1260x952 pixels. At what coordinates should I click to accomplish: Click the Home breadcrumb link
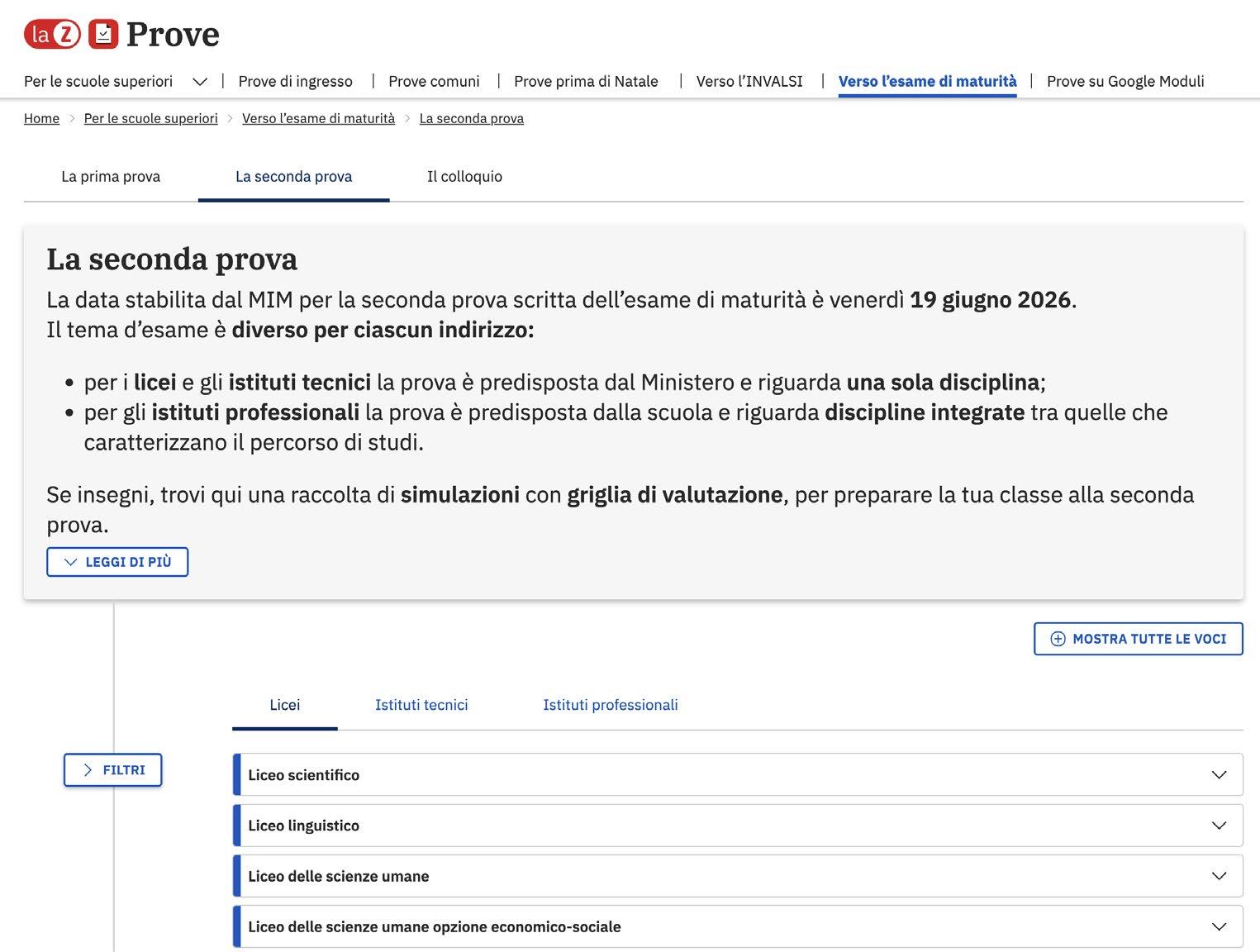click(41, 118)
